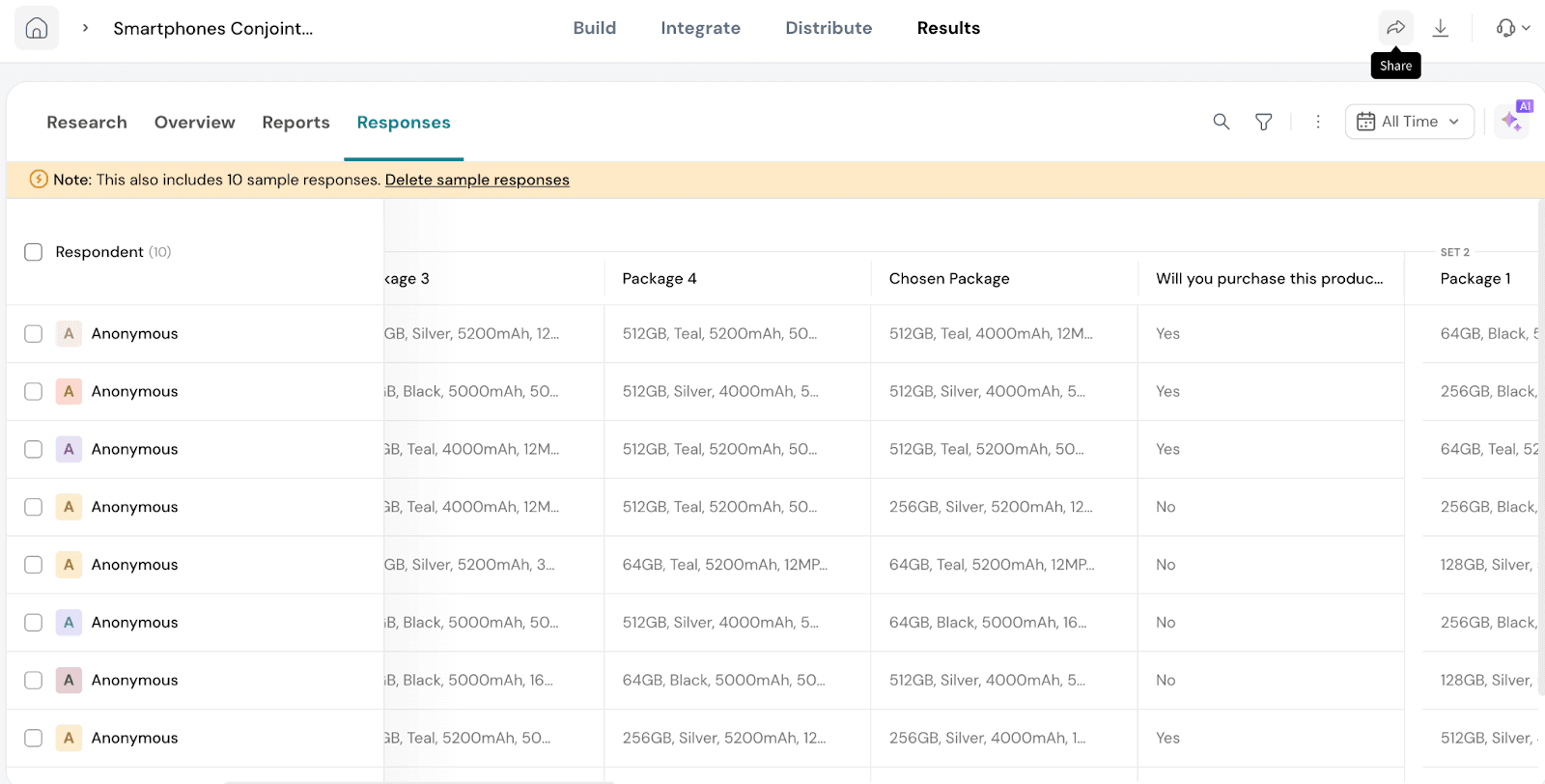Expand breadcrumb chevron beside Home
Image resolution: width=1545 pixels, height=784 pixels.
tap(86, 28)
